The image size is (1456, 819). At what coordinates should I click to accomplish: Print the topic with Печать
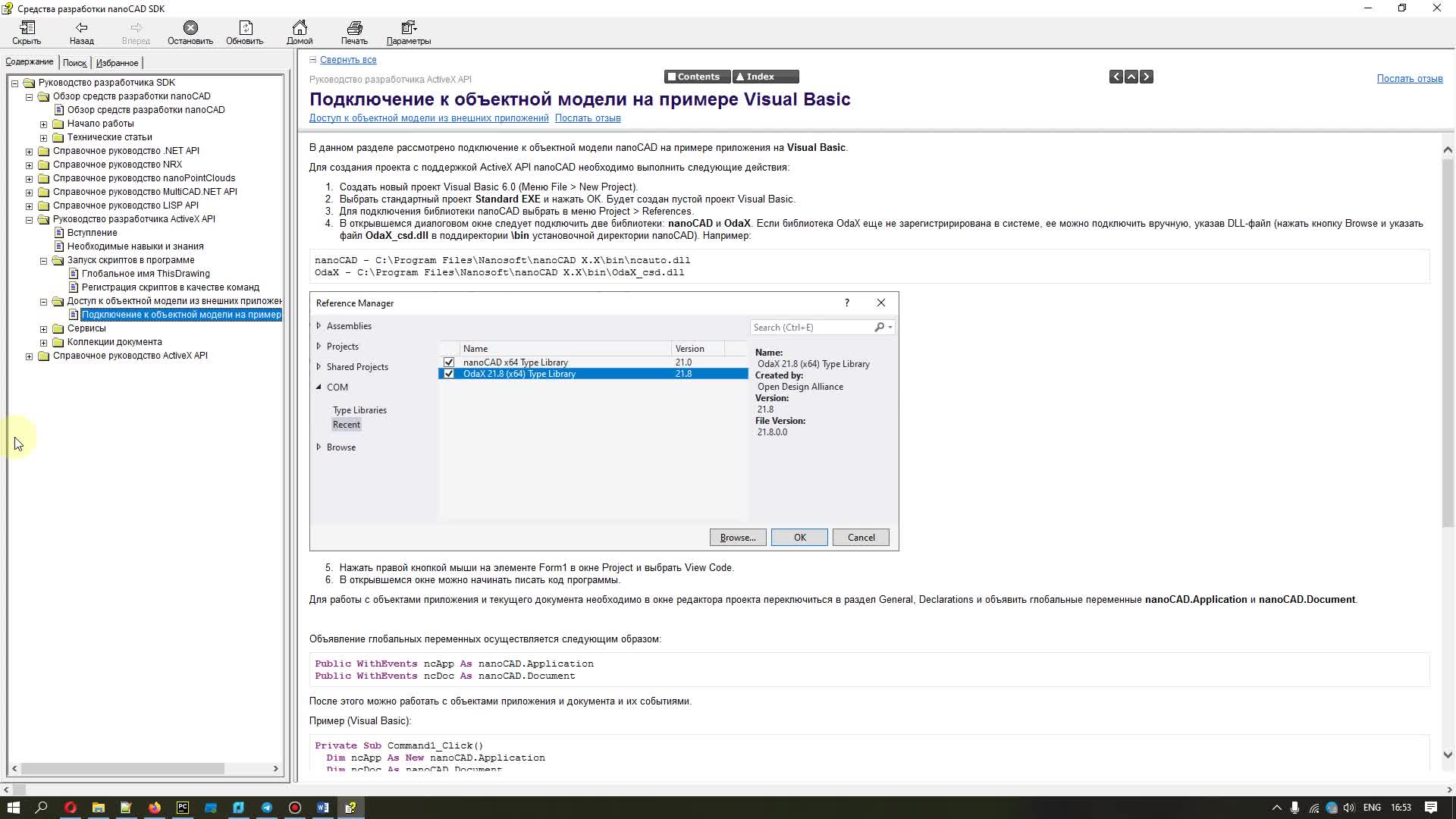point(354,33)
